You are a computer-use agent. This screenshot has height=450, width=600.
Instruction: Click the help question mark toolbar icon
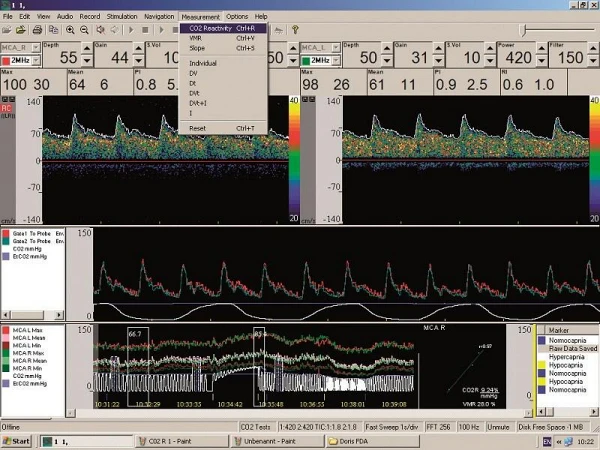point(296,30)
